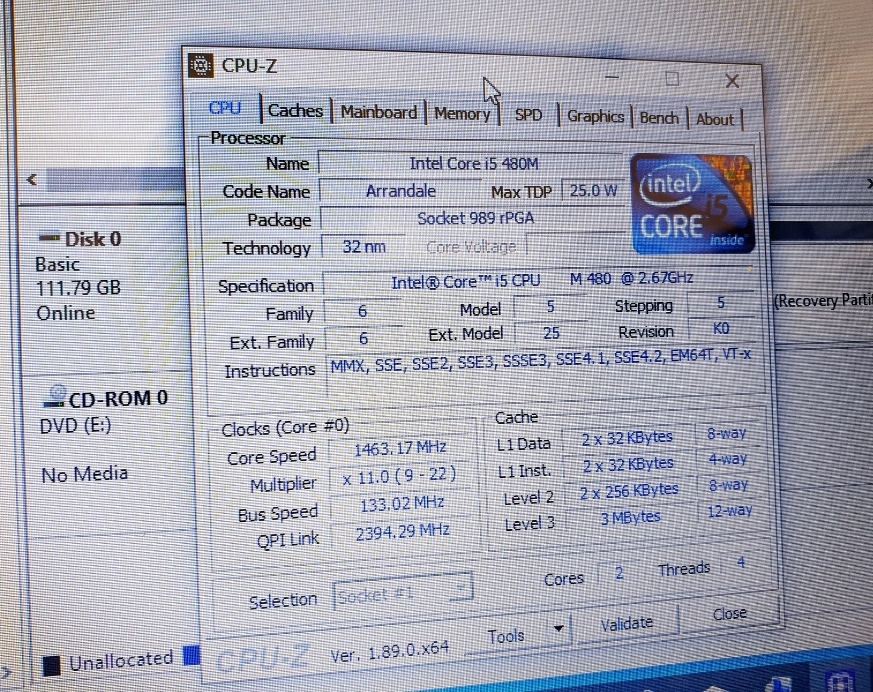Open the Mainboard tab
873x692 pixels.
(x=378, y=112)
